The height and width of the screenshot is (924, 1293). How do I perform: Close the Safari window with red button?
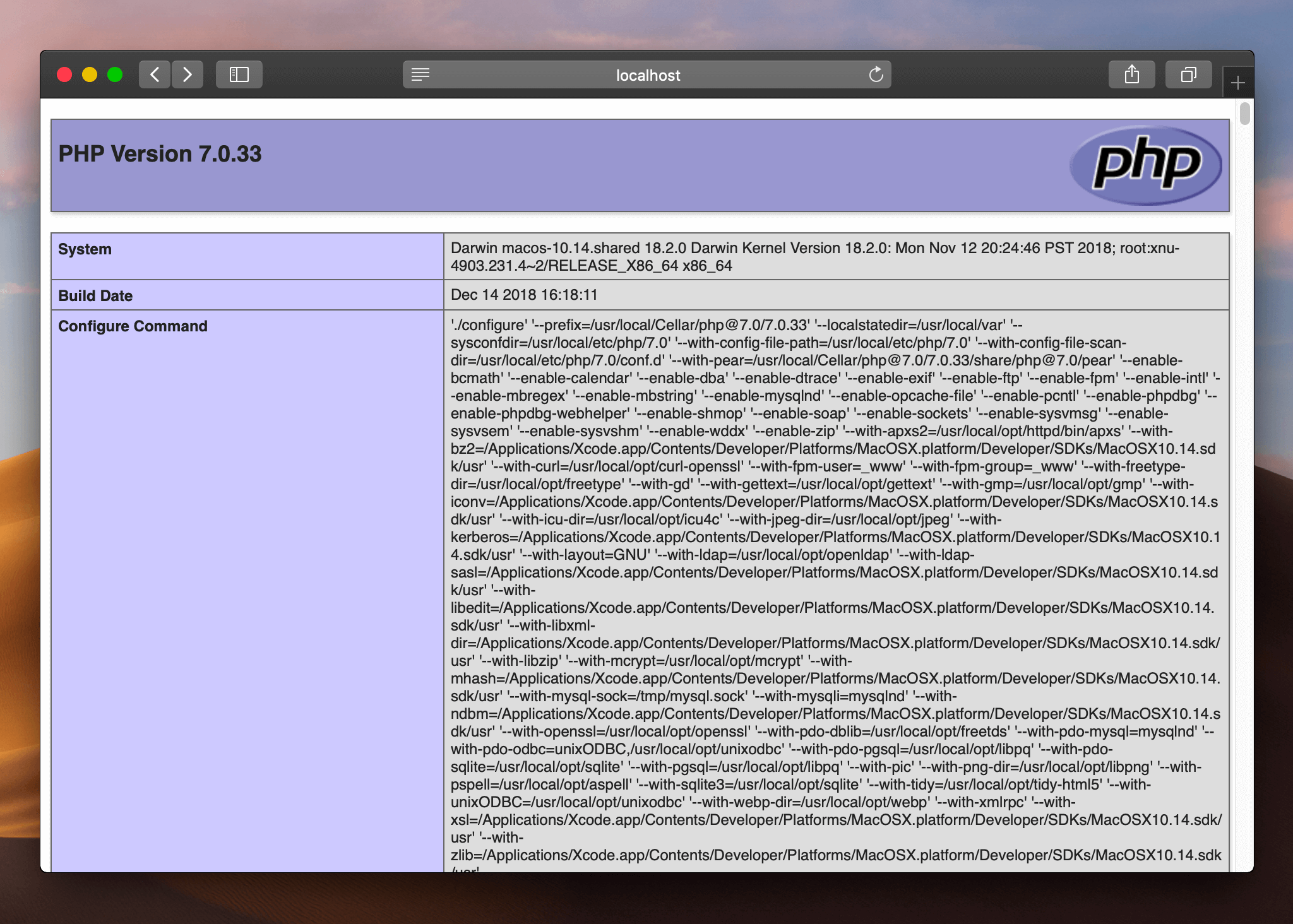pyautogui.click(x=64, y=75)
